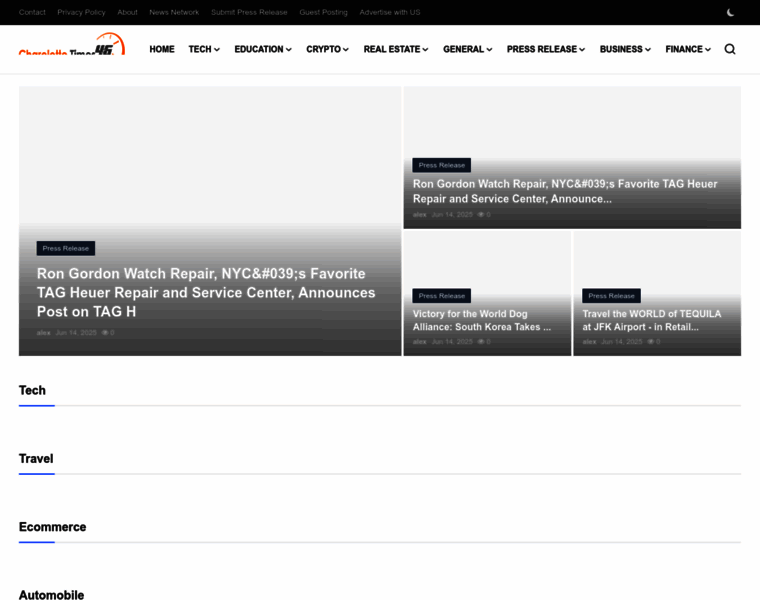Open 'Victory for the World Dog Alliance' article
This screenshot has height=600, width=760.
point(482,320)
